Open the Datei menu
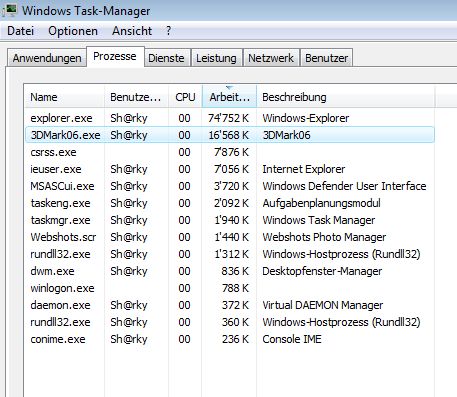Image resolution: width=457 pixels, height=397 pixels. tap(21, 31)
